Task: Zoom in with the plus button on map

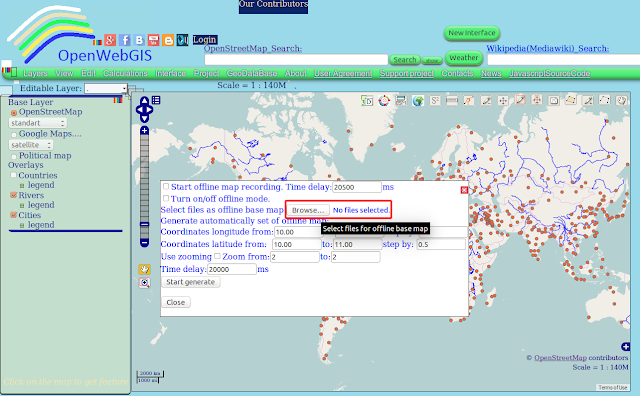Action: (144, 131)
